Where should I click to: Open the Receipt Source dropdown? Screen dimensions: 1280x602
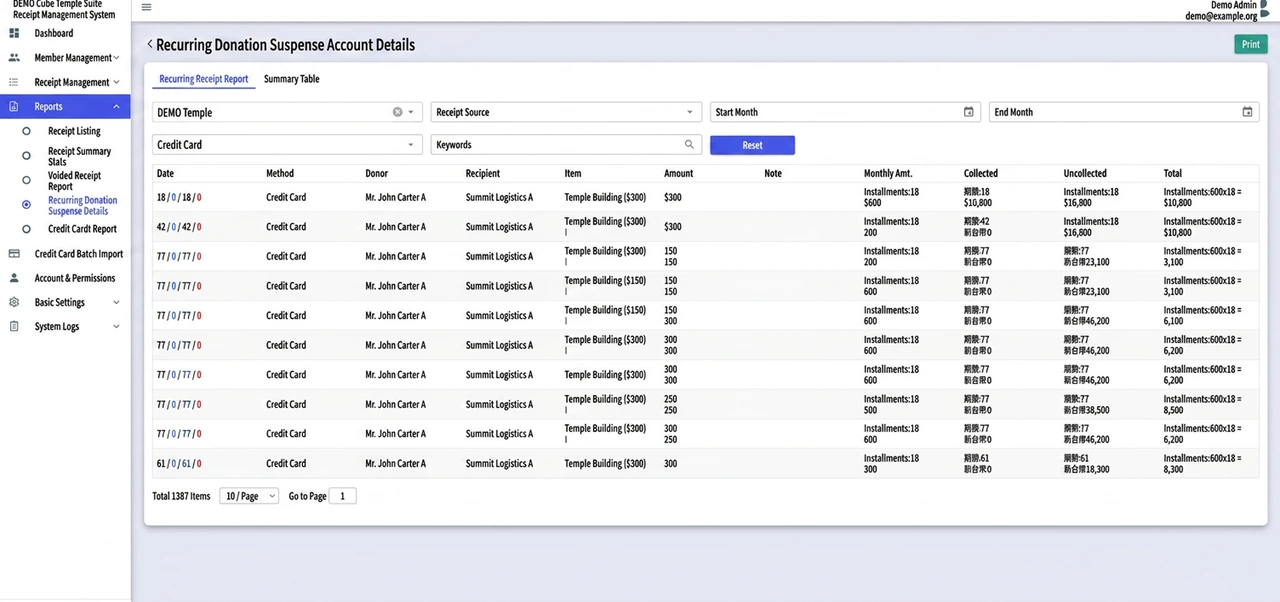pyautogui.click(x=564, y=112)
